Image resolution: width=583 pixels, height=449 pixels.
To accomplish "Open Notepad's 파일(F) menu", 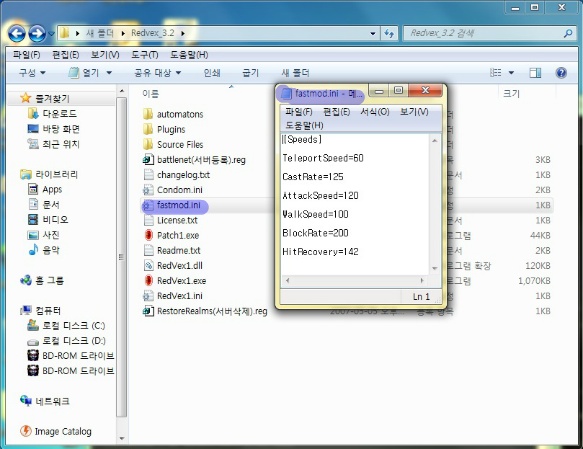I will 299,112.
